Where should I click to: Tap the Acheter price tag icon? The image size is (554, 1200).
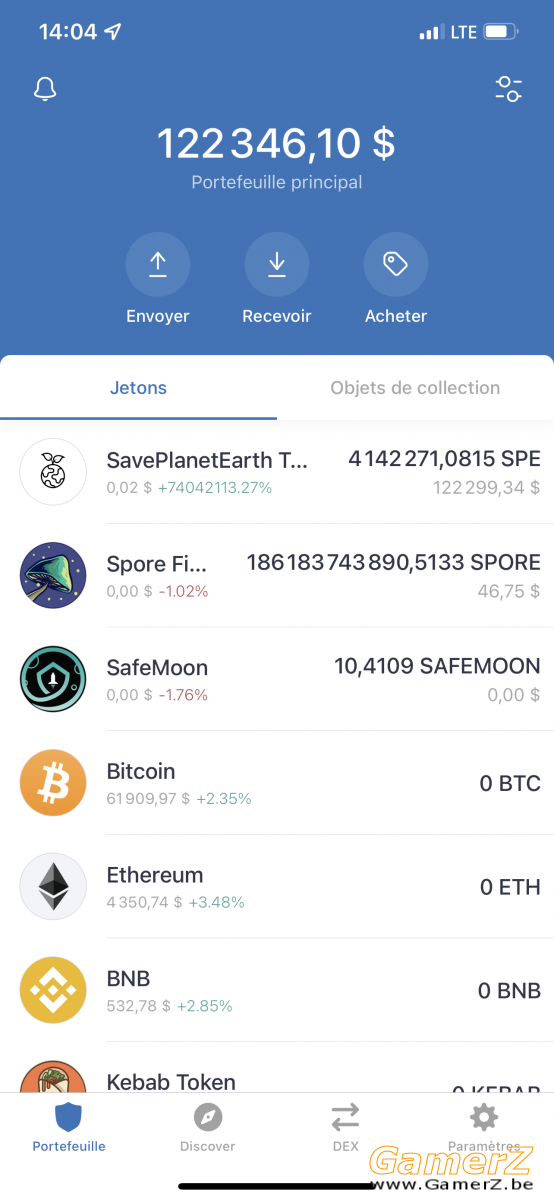pos(396,265)
